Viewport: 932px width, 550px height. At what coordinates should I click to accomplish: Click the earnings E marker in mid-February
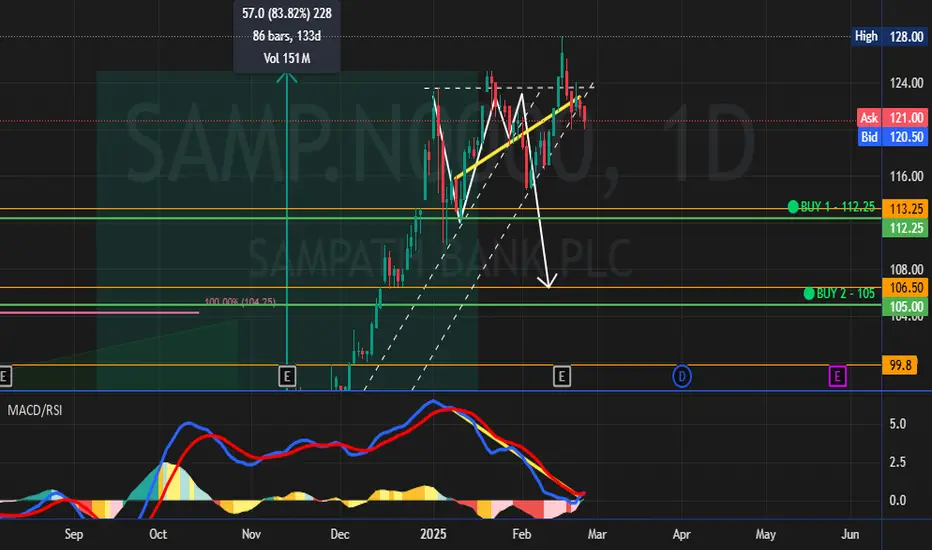point(562,376)
